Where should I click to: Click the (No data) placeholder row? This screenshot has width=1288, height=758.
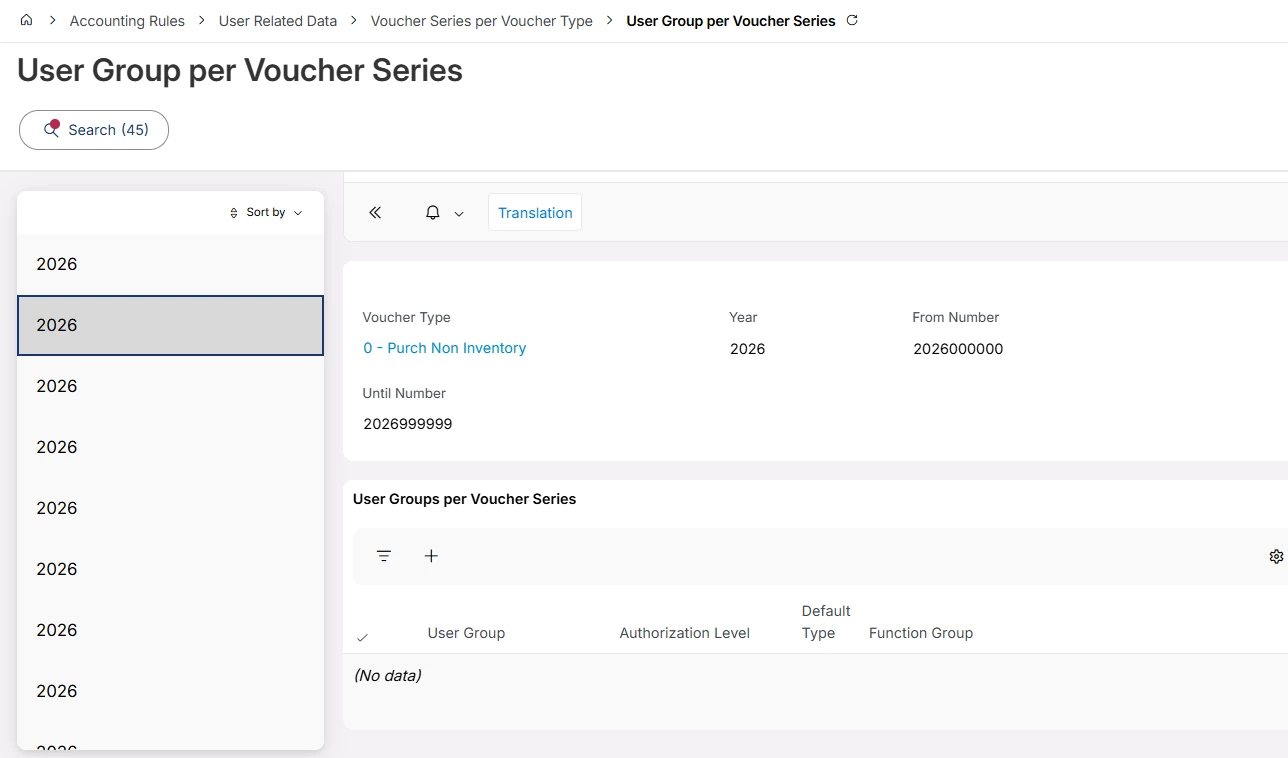pyautogui.click(x=388, y=676)
